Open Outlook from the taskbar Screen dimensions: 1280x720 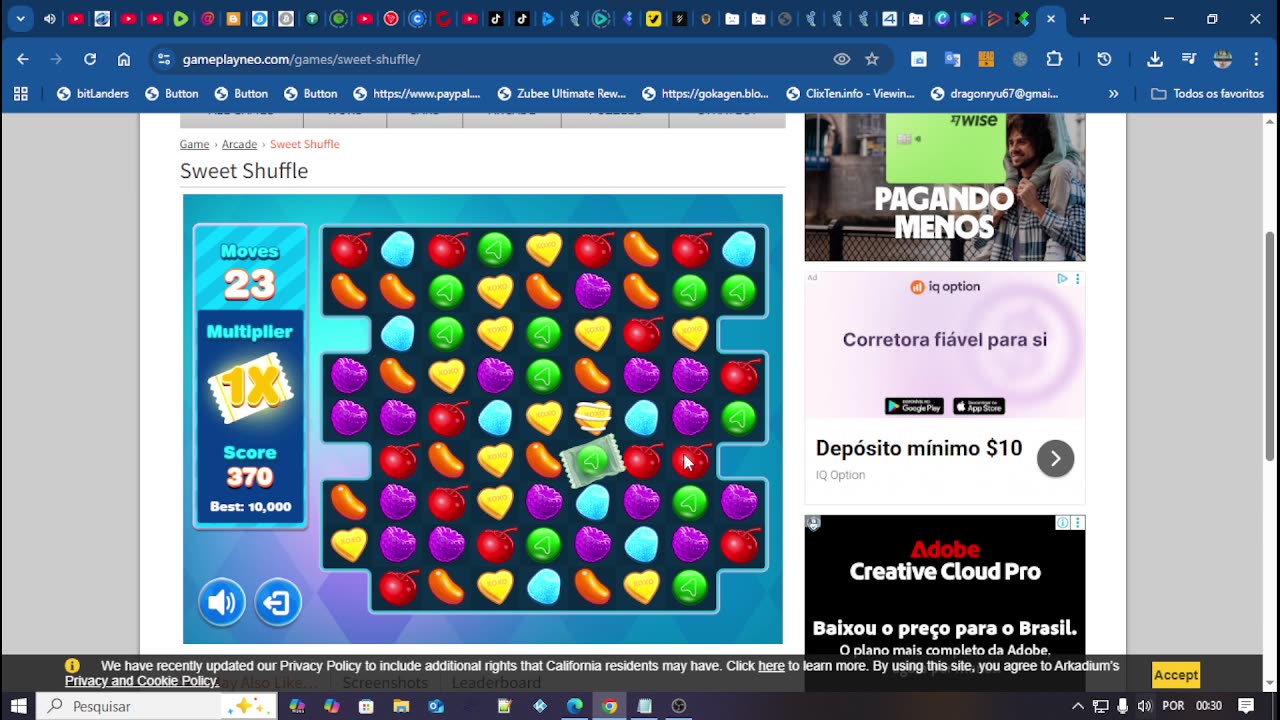click(x=436, y=706)
